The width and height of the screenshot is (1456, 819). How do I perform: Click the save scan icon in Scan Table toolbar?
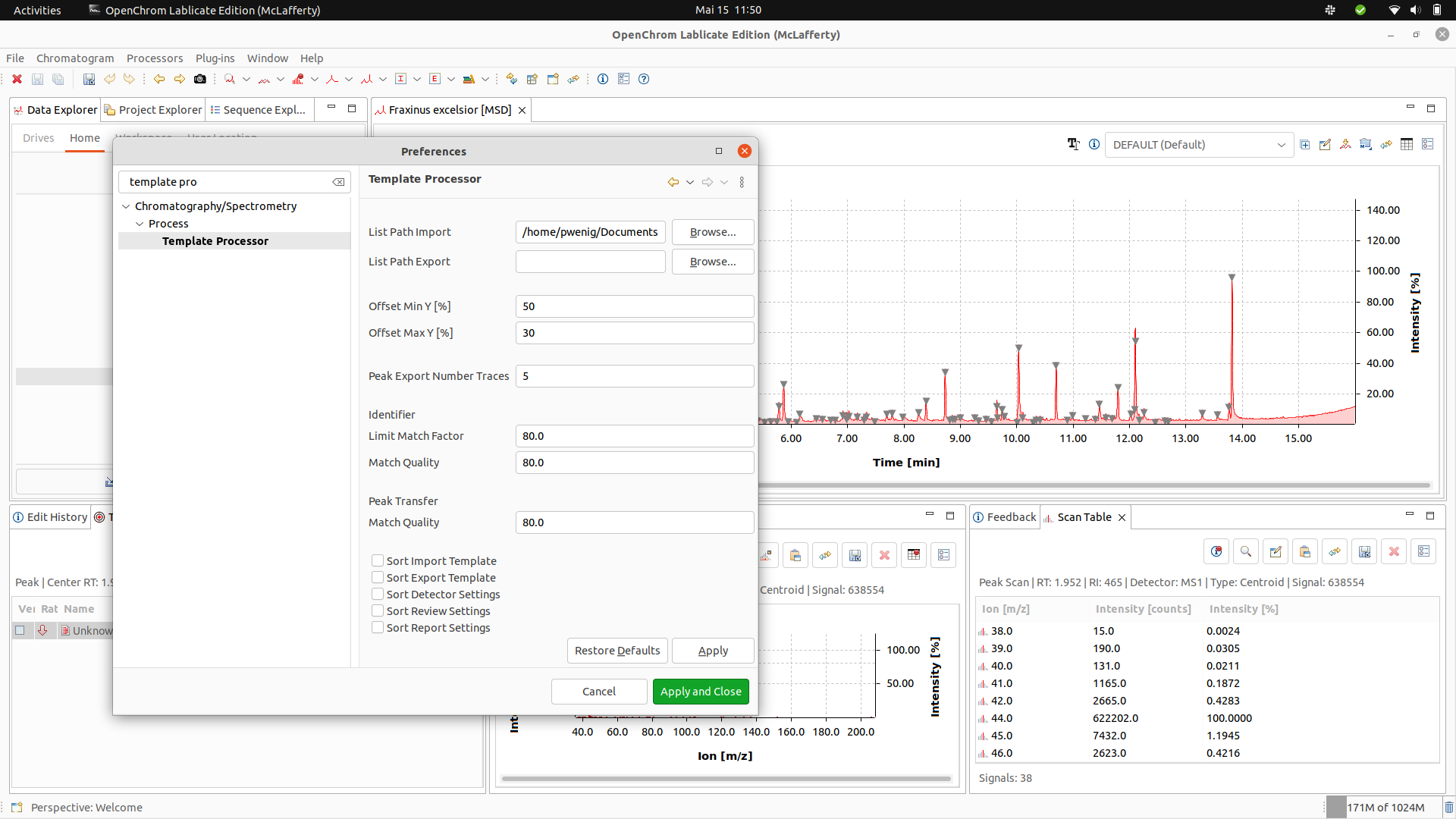point(1364,551)
